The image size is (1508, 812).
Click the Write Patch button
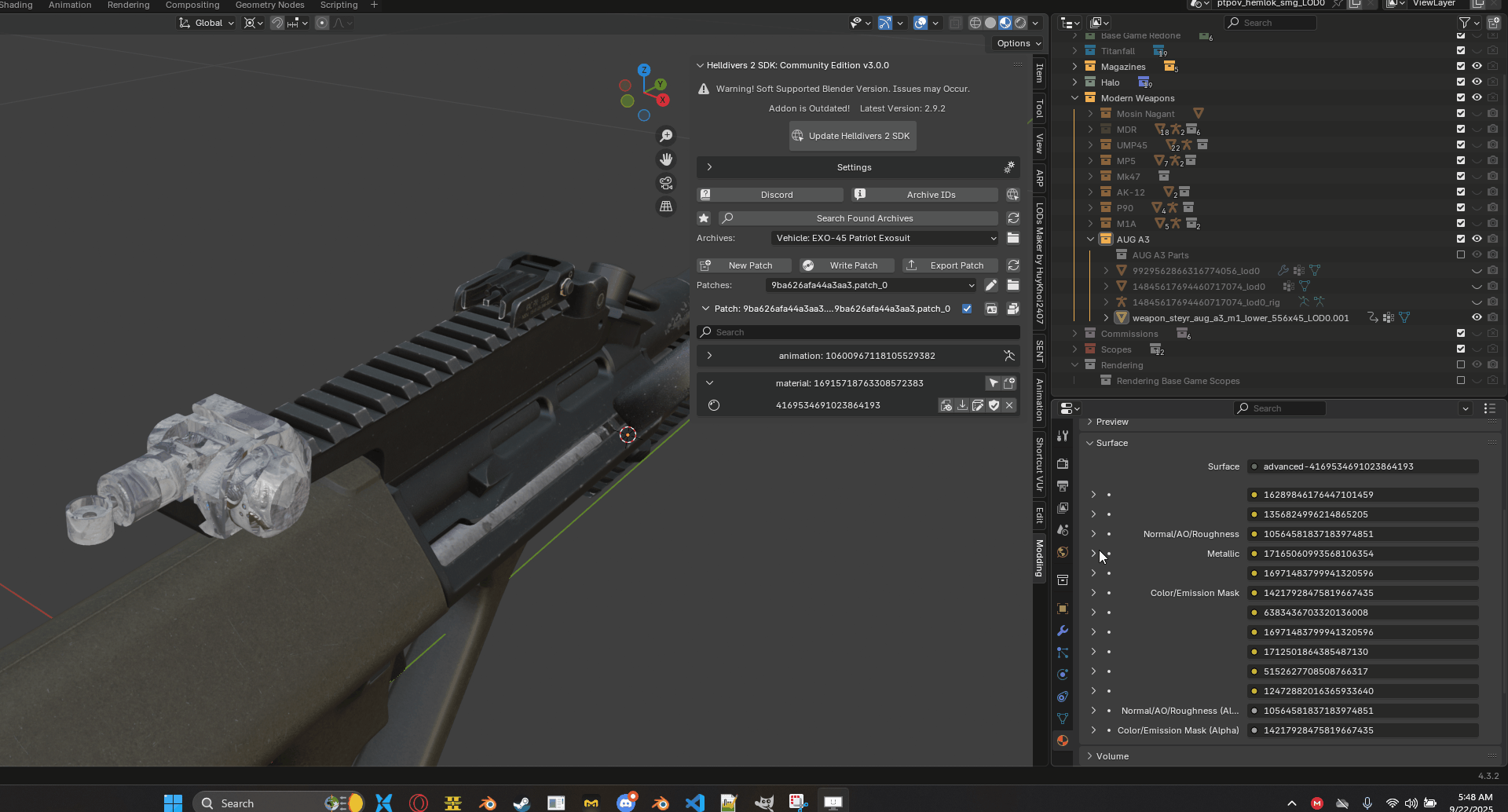pos(847,265)
